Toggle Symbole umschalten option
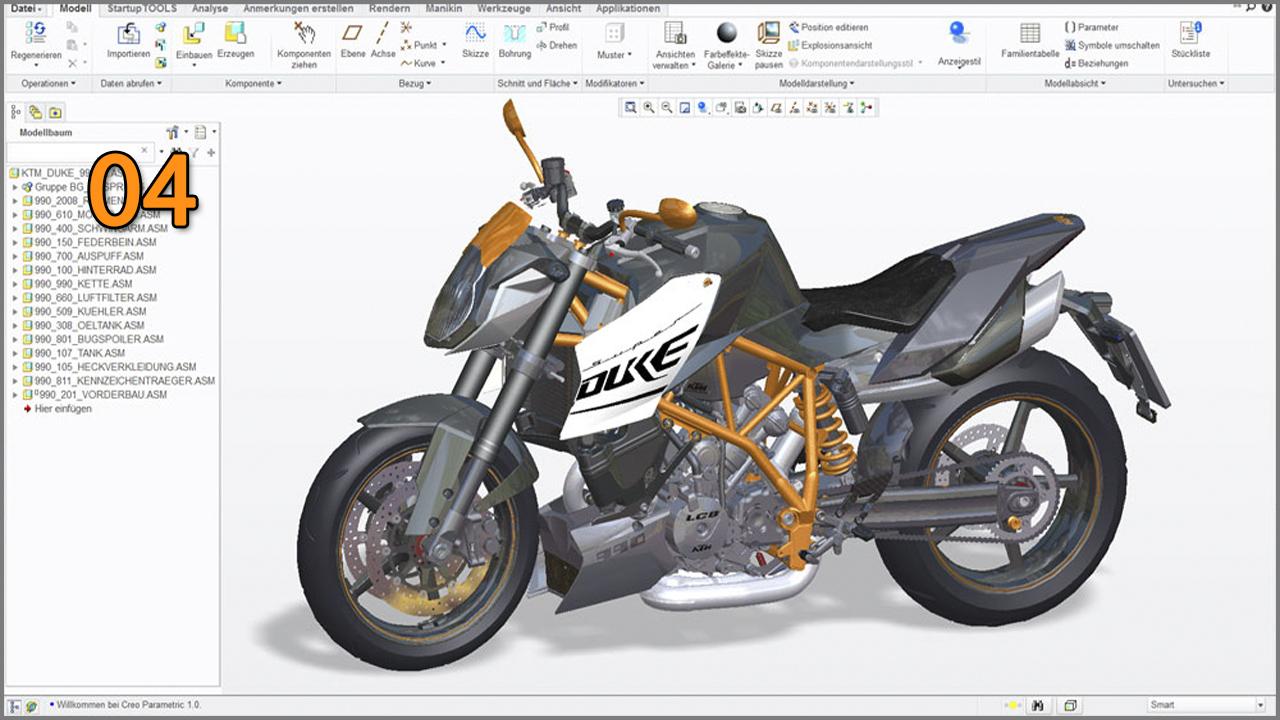Viewport: 1280px width, 720px height. (x=1112, y=45)
